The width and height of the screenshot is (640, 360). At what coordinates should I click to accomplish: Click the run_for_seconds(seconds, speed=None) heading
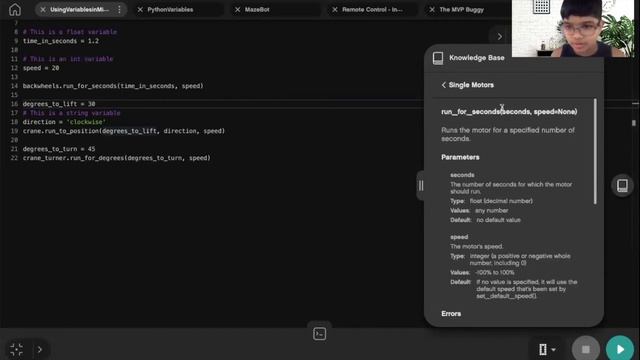[509, 111]
